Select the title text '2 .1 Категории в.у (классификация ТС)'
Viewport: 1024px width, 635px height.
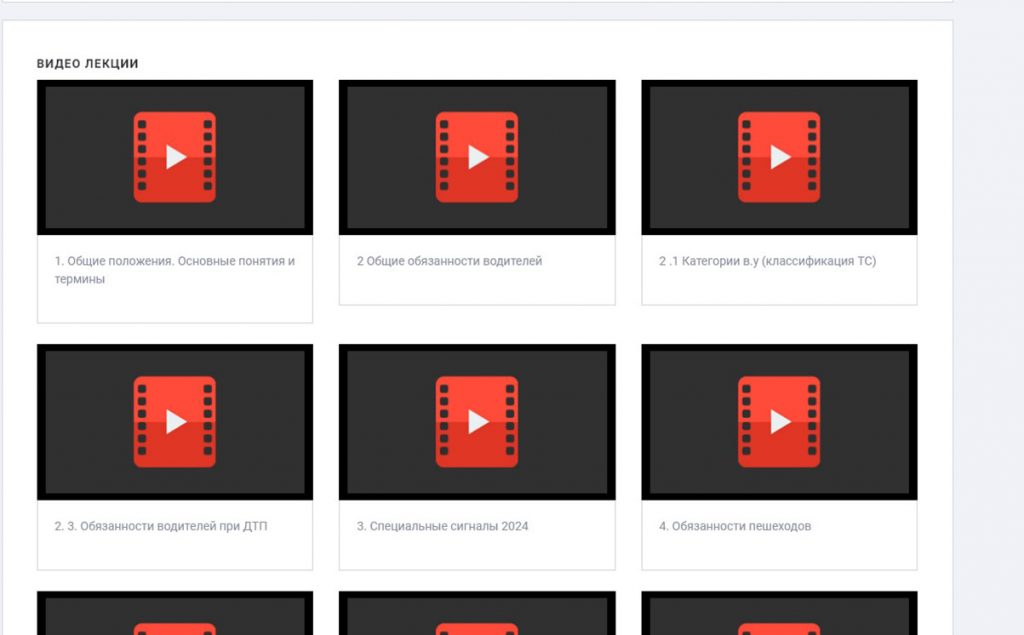point(767,261)
